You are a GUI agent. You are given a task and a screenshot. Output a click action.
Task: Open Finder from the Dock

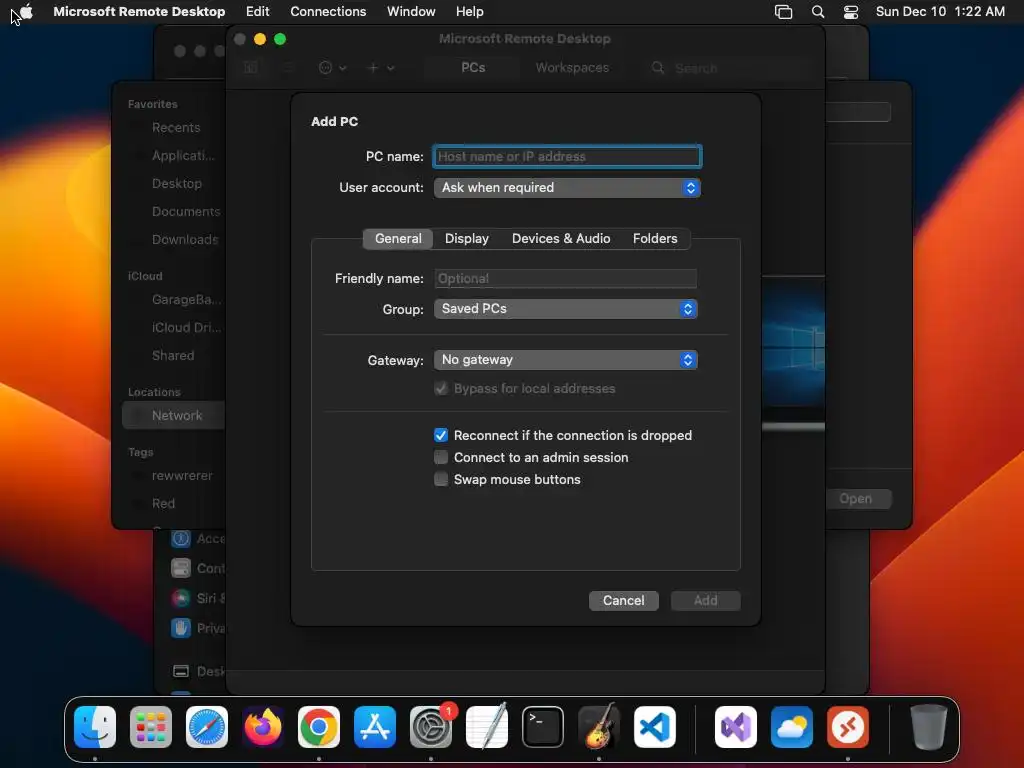(95, 727)
